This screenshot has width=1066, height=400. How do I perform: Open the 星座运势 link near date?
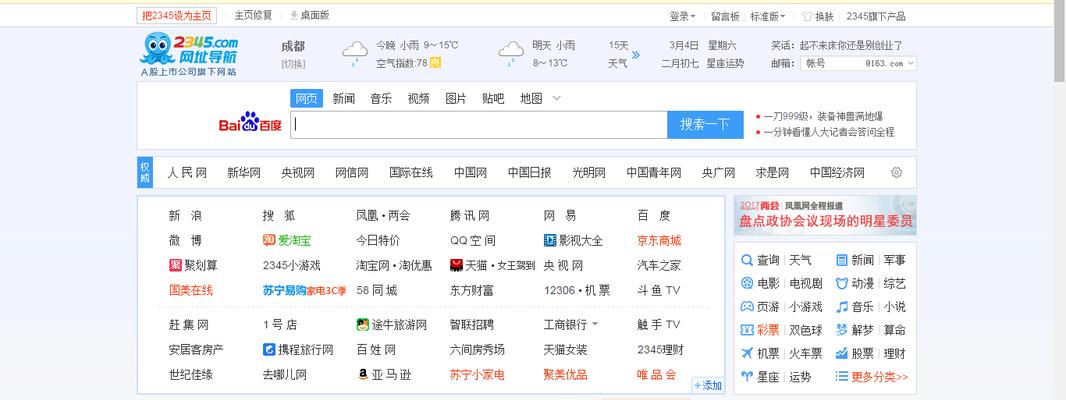pos(725,63)
